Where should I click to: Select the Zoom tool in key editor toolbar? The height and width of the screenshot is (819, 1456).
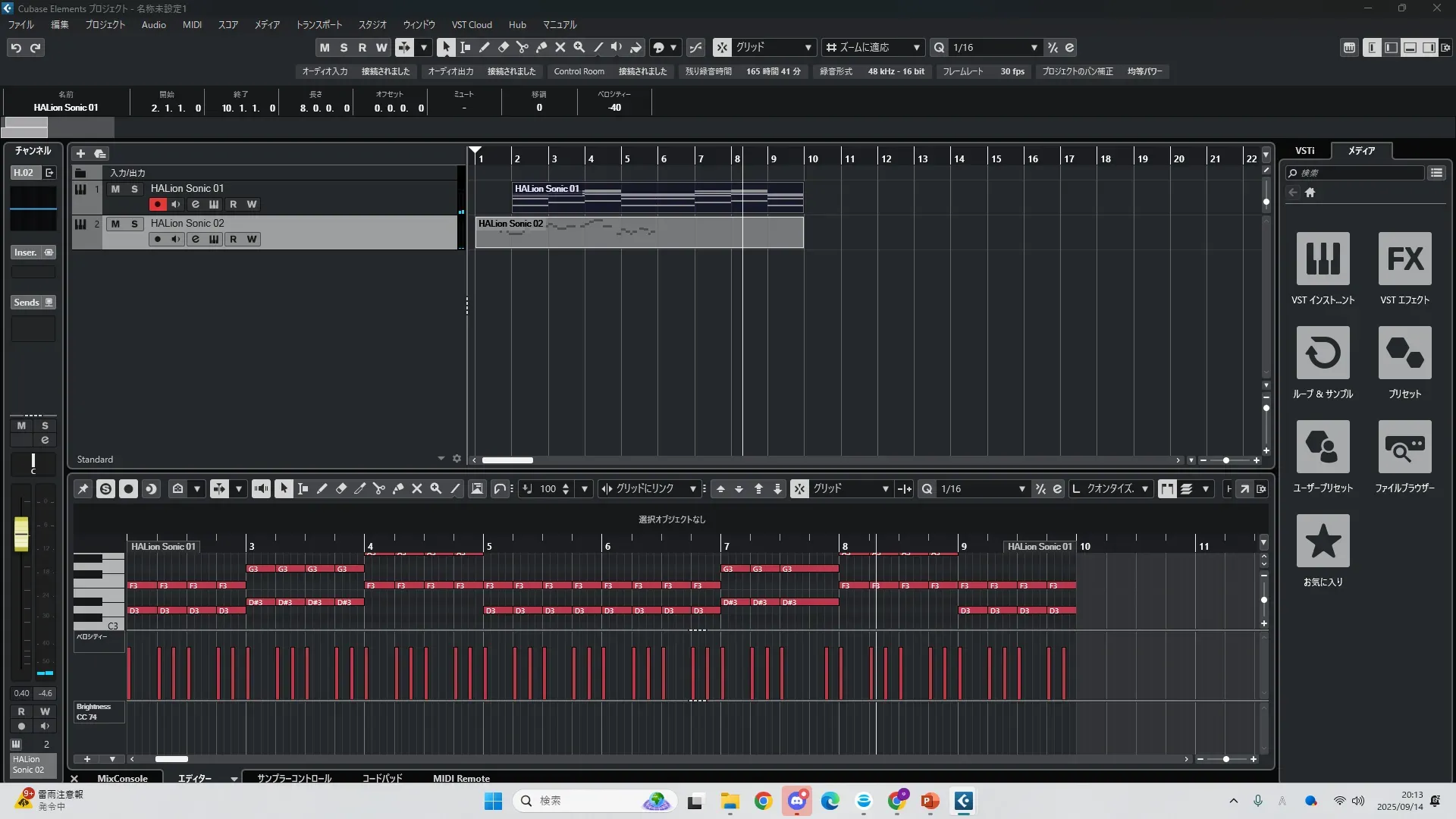pyautogui.click(x=436, y=489)
